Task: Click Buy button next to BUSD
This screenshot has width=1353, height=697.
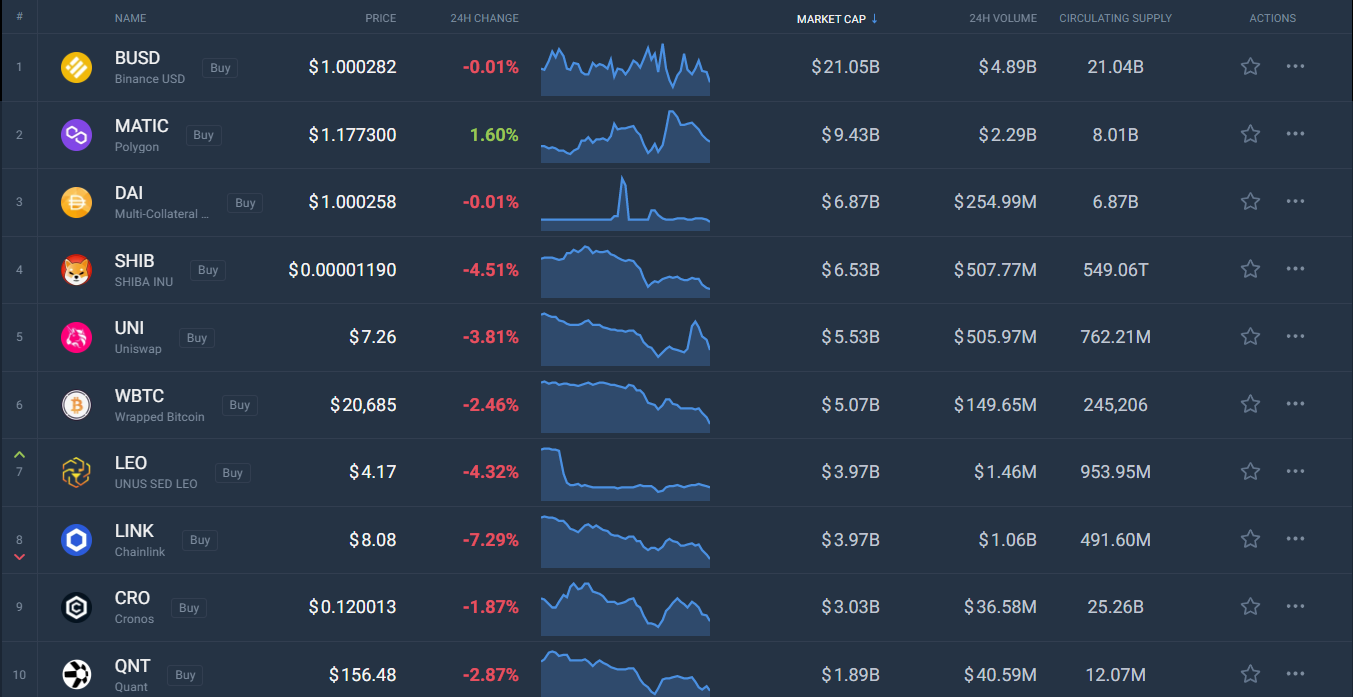Action: (220, 68)
